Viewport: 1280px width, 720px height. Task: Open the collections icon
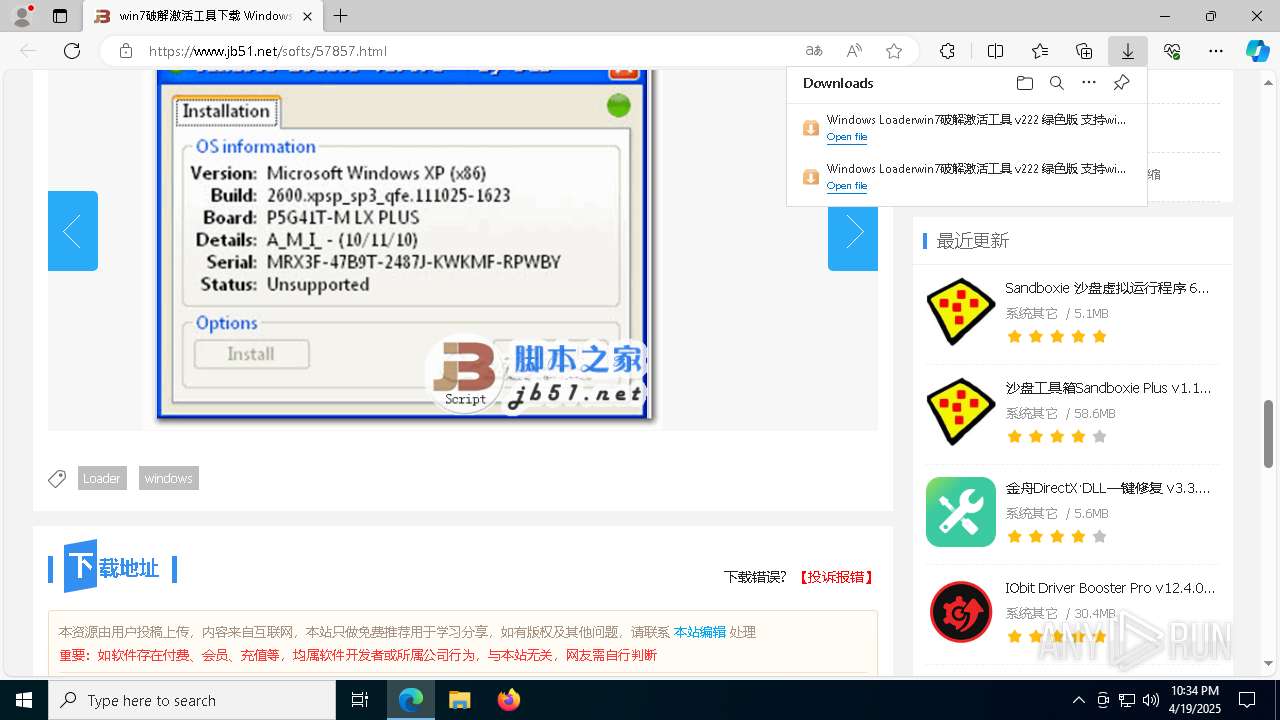[x=1084, y=51]
